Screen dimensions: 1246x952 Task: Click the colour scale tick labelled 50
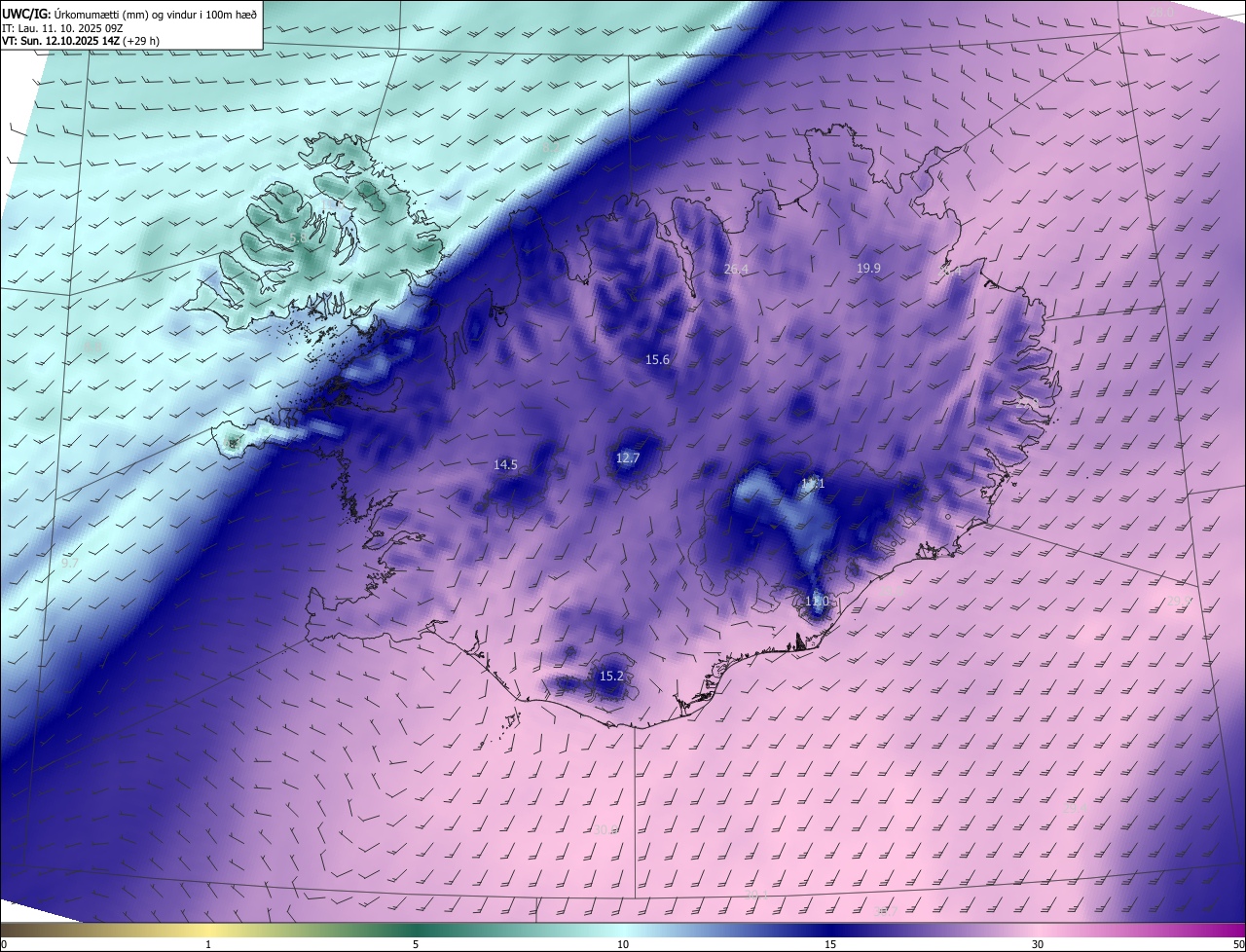click(x=1238, y=944)
